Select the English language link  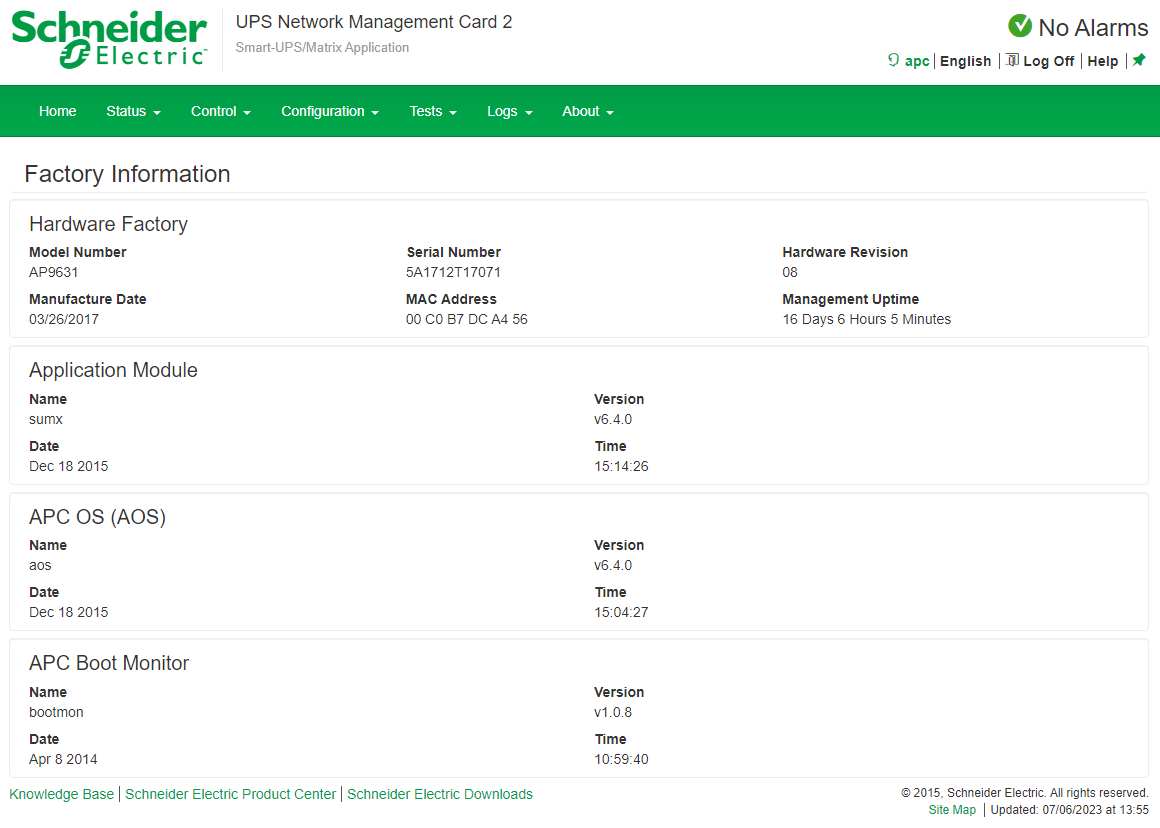click(965, 61)
